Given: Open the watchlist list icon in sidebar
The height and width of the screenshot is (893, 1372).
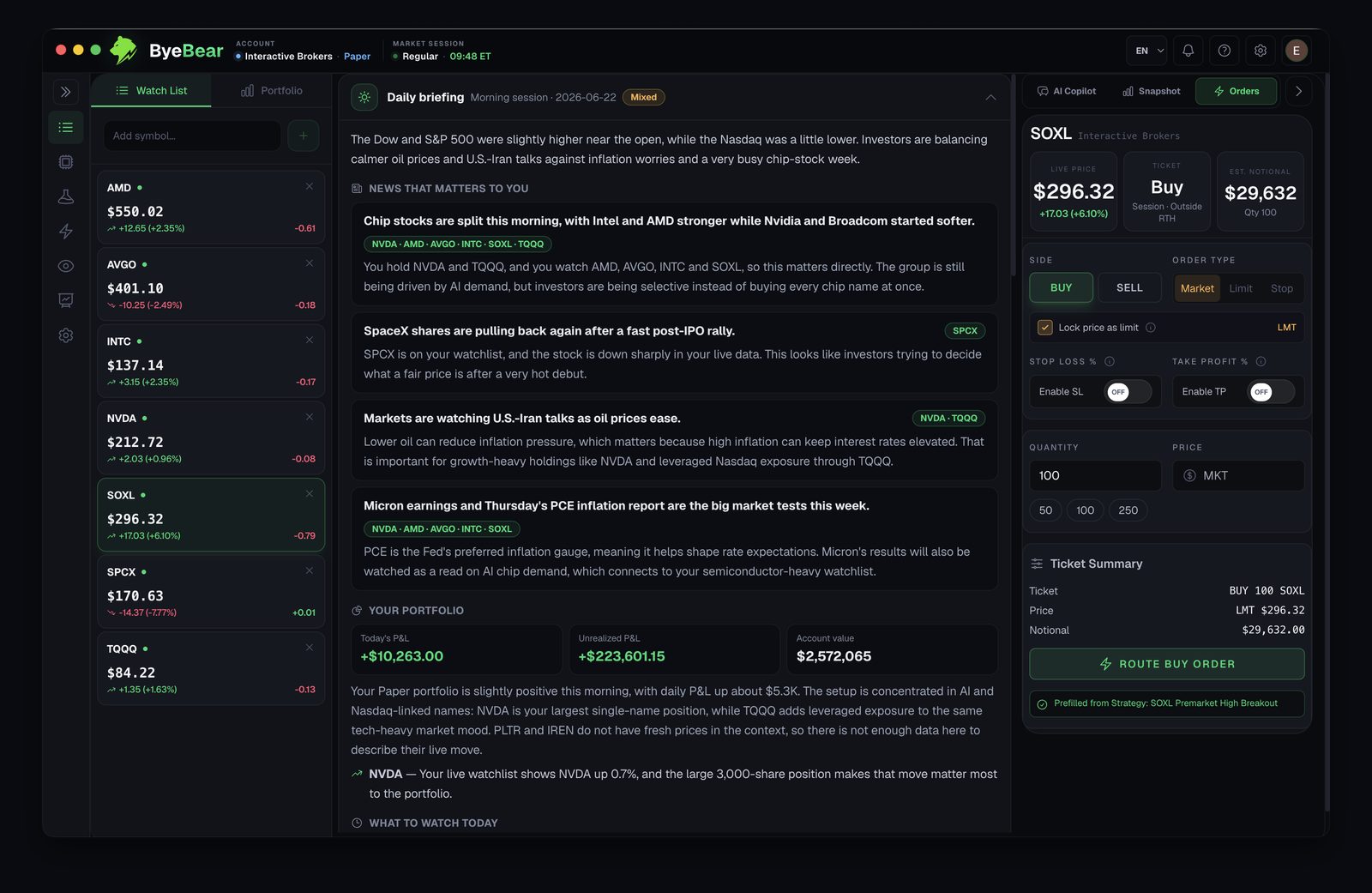Looking at the screenshot, I should coord(66,127).
